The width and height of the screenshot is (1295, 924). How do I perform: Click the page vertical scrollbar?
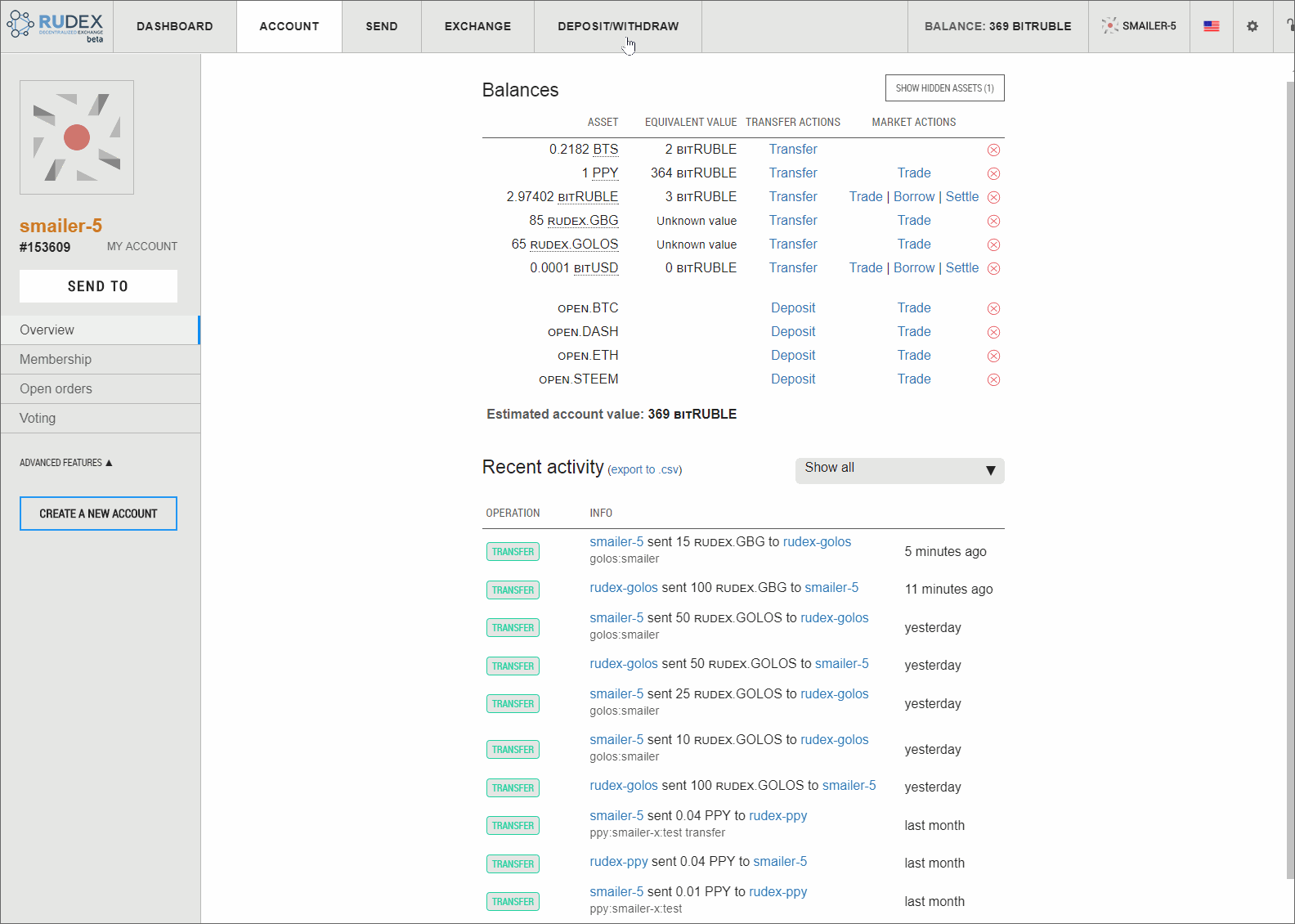coord(1290,478)
